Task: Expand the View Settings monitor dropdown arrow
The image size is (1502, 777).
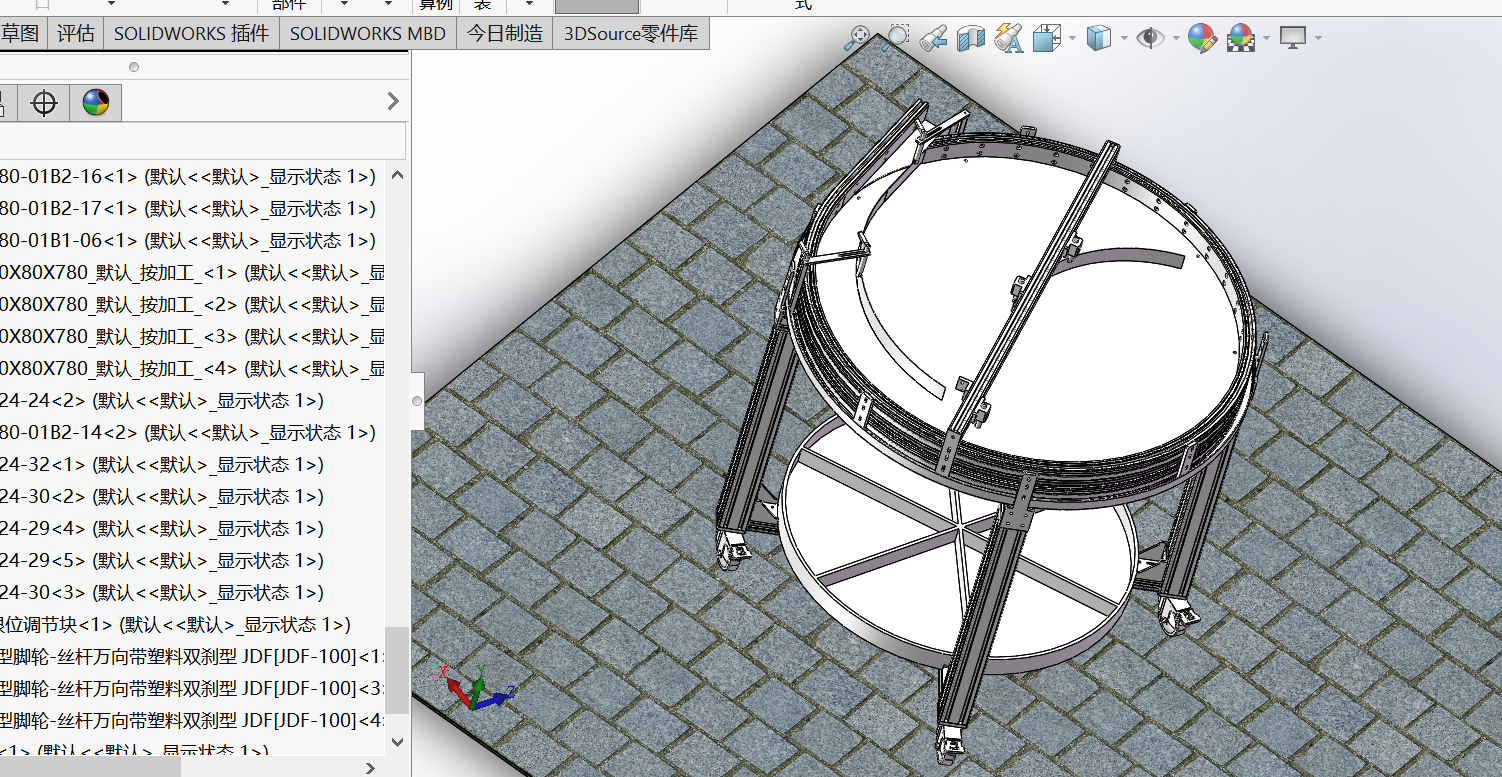Action: (1318, 39)
